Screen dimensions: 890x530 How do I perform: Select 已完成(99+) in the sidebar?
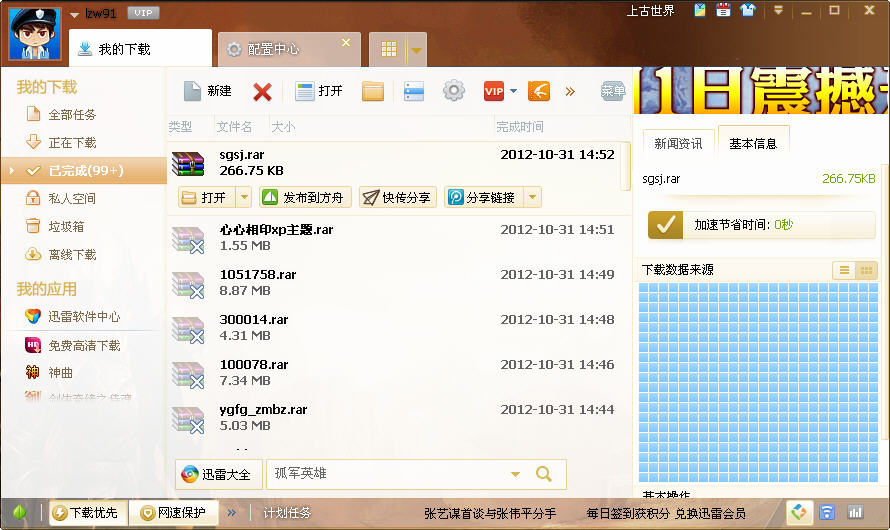pyautogui.click(x=84, y=170)
